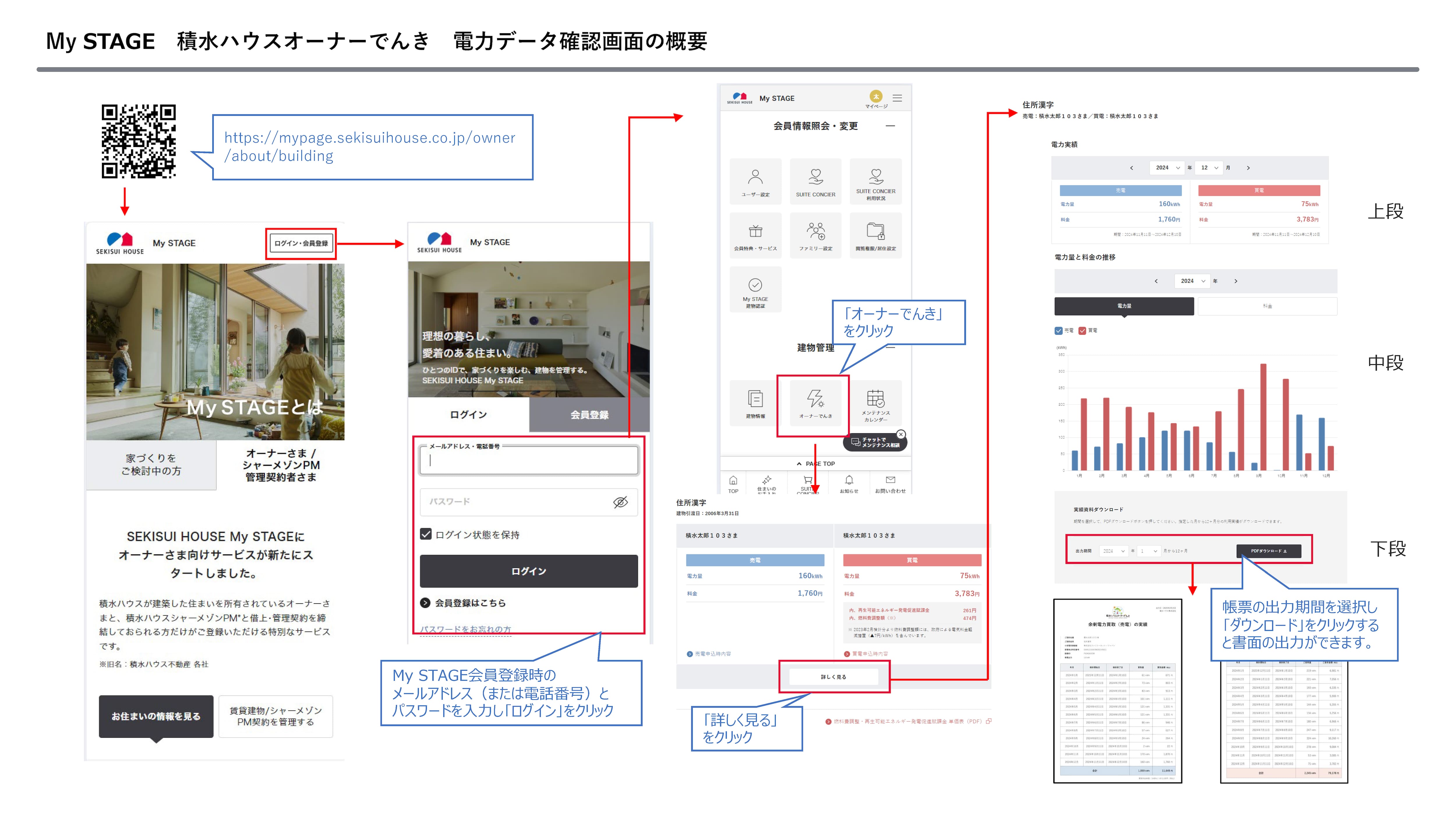Click the メールアドレス・電話番号 input field
The height and width of the screenshot is (819, 1456).
click(x=529, y=461)
